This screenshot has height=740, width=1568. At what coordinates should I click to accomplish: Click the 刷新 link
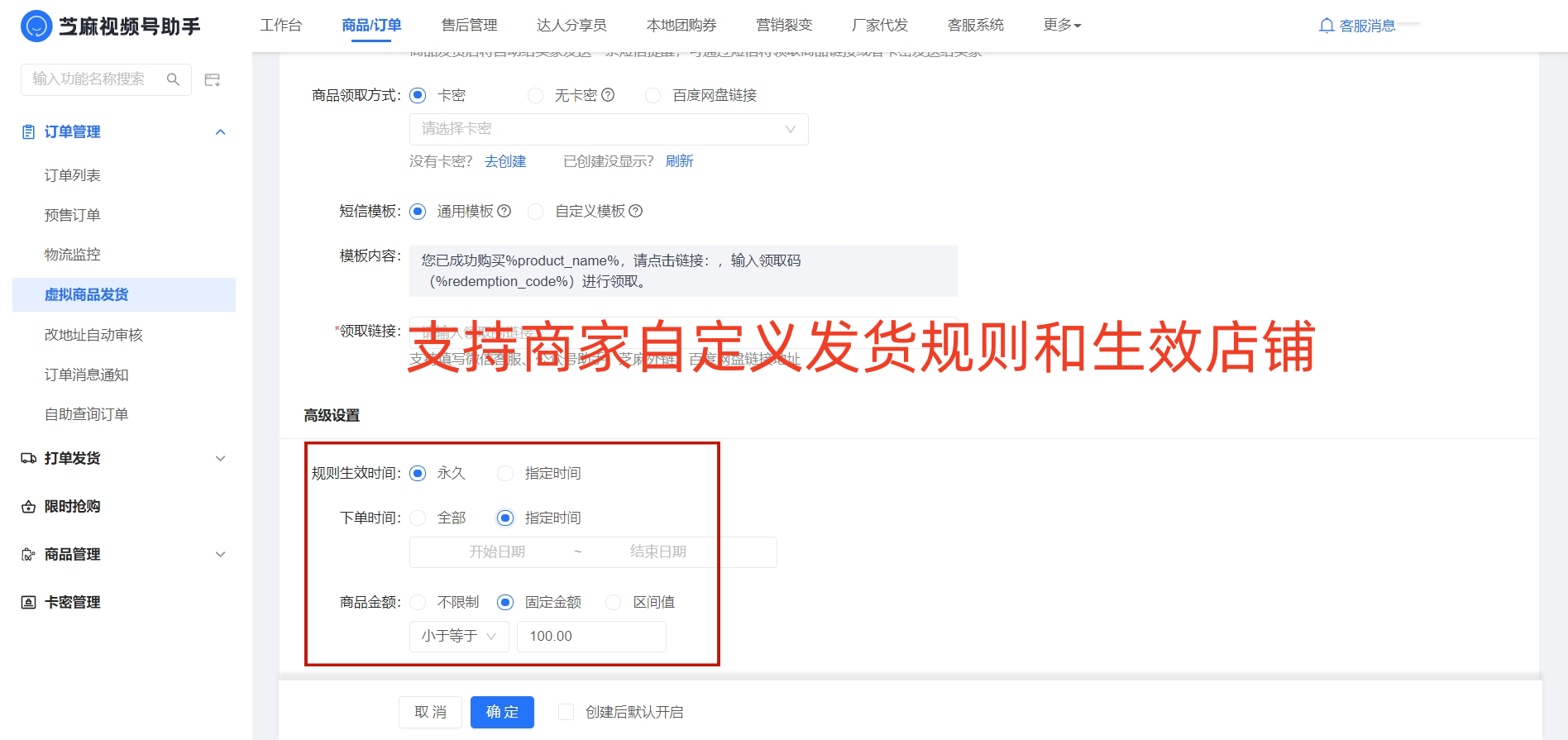coord(680,161)
